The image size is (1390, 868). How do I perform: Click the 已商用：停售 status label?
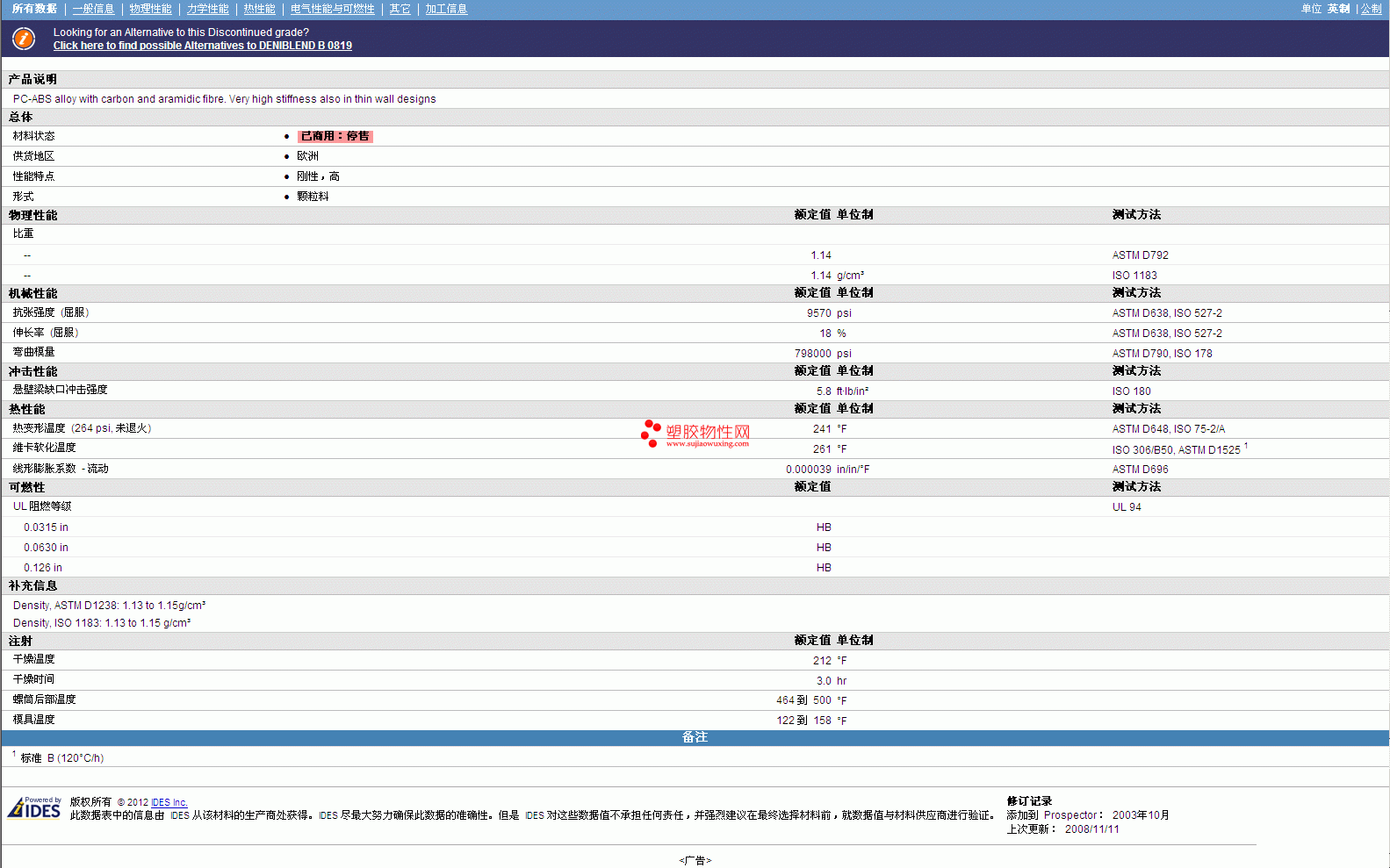335,136
